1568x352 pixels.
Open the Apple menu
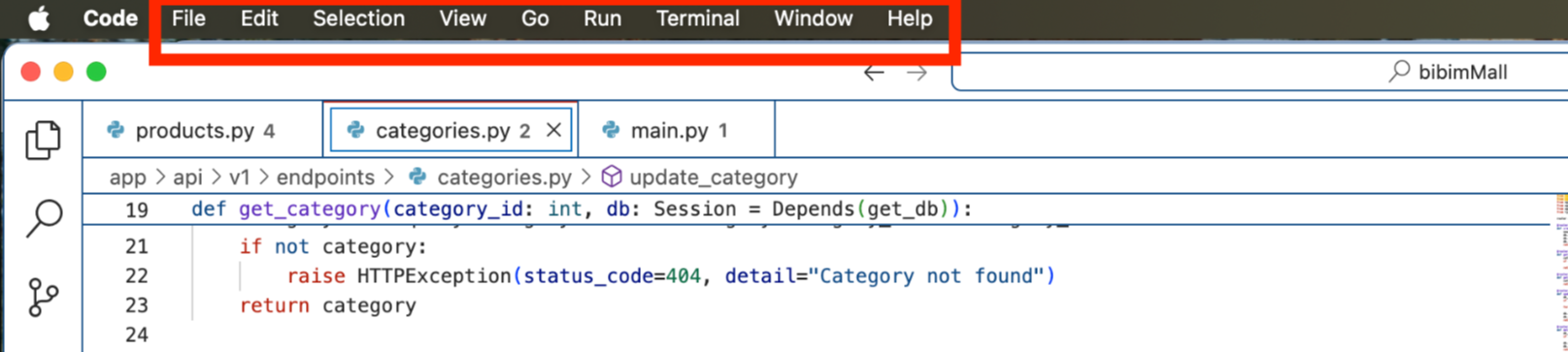pos(39,18)
